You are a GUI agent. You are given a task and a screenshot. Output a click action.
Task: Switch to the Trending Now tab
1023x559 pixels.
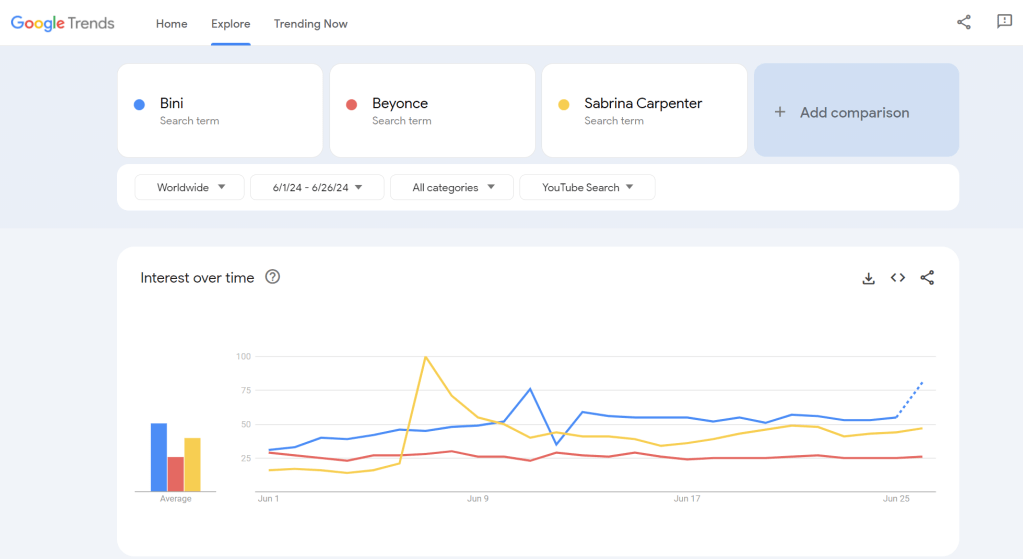tap(310, 24)
